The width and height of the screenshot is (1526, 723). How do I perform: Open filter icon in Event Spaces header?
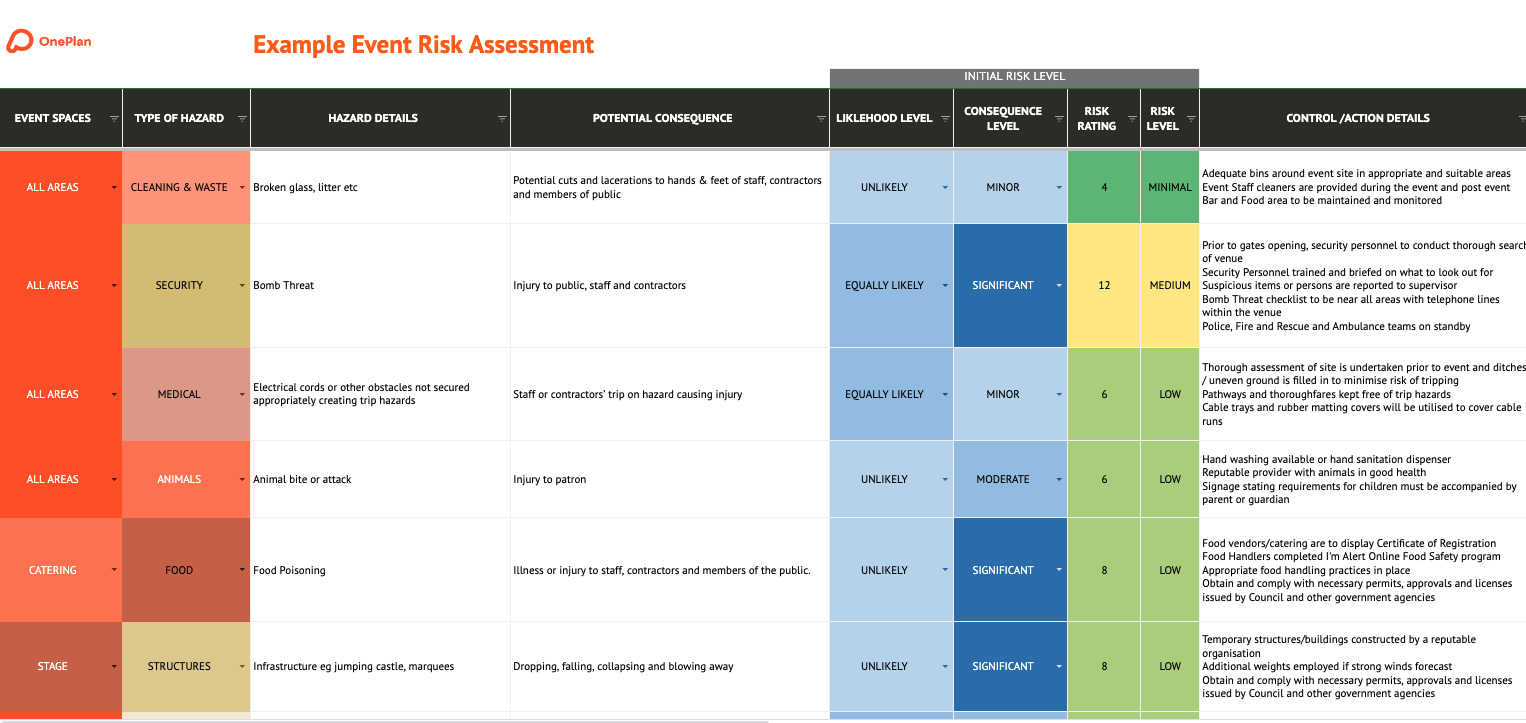tap(113, 118)
